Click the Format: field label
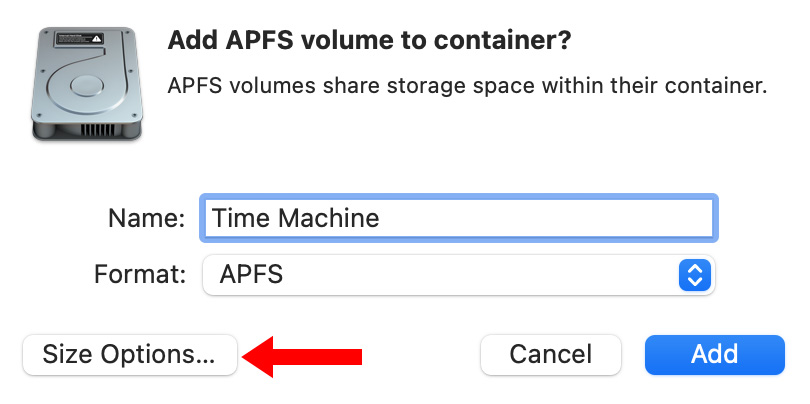The height and width of the screenshot is (404, 810). point(139,274)
